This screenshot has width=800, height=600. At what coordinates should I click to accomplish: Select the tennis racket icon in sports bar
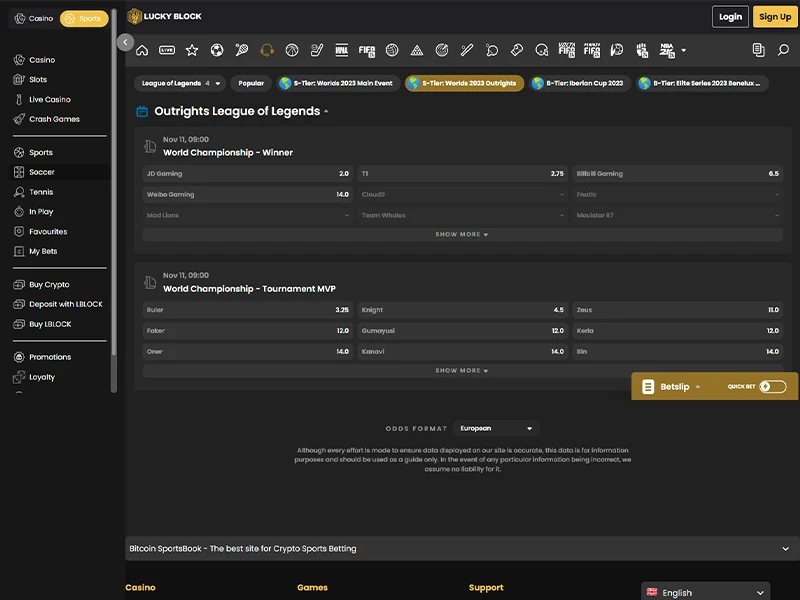pos(242,50)
